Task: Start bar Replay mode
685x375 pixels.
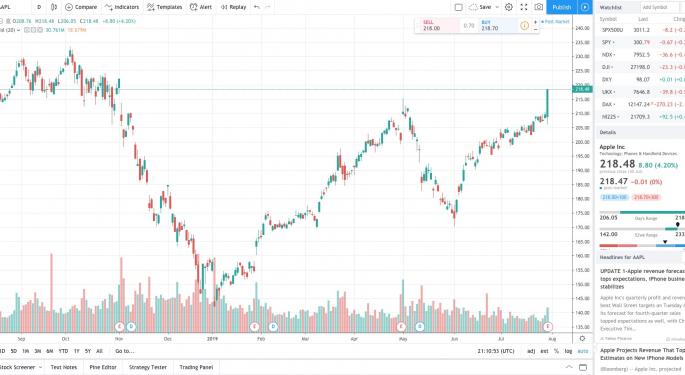Action: (233, 7)
